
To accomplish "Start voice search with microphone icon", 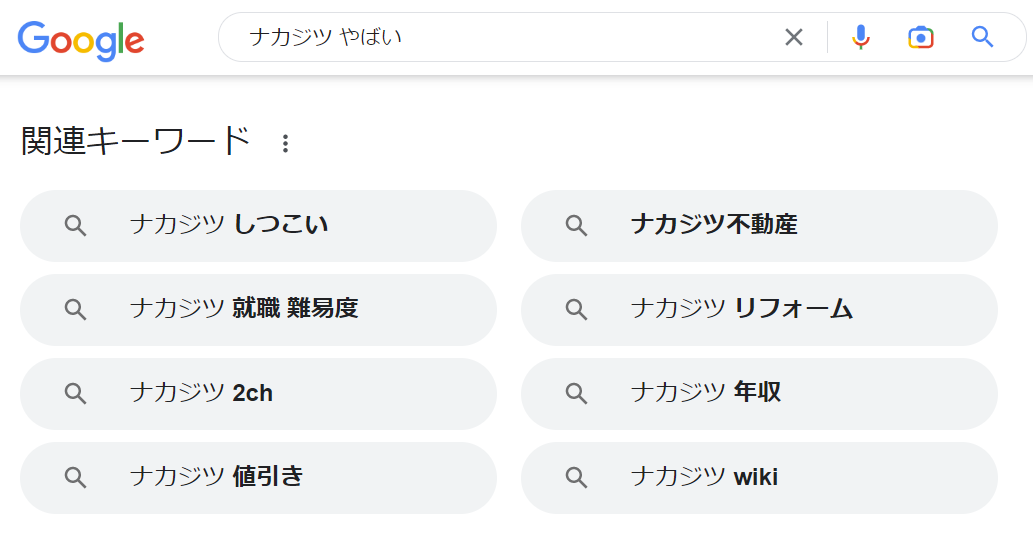I will pyautogui.click(x=860, y=38).
